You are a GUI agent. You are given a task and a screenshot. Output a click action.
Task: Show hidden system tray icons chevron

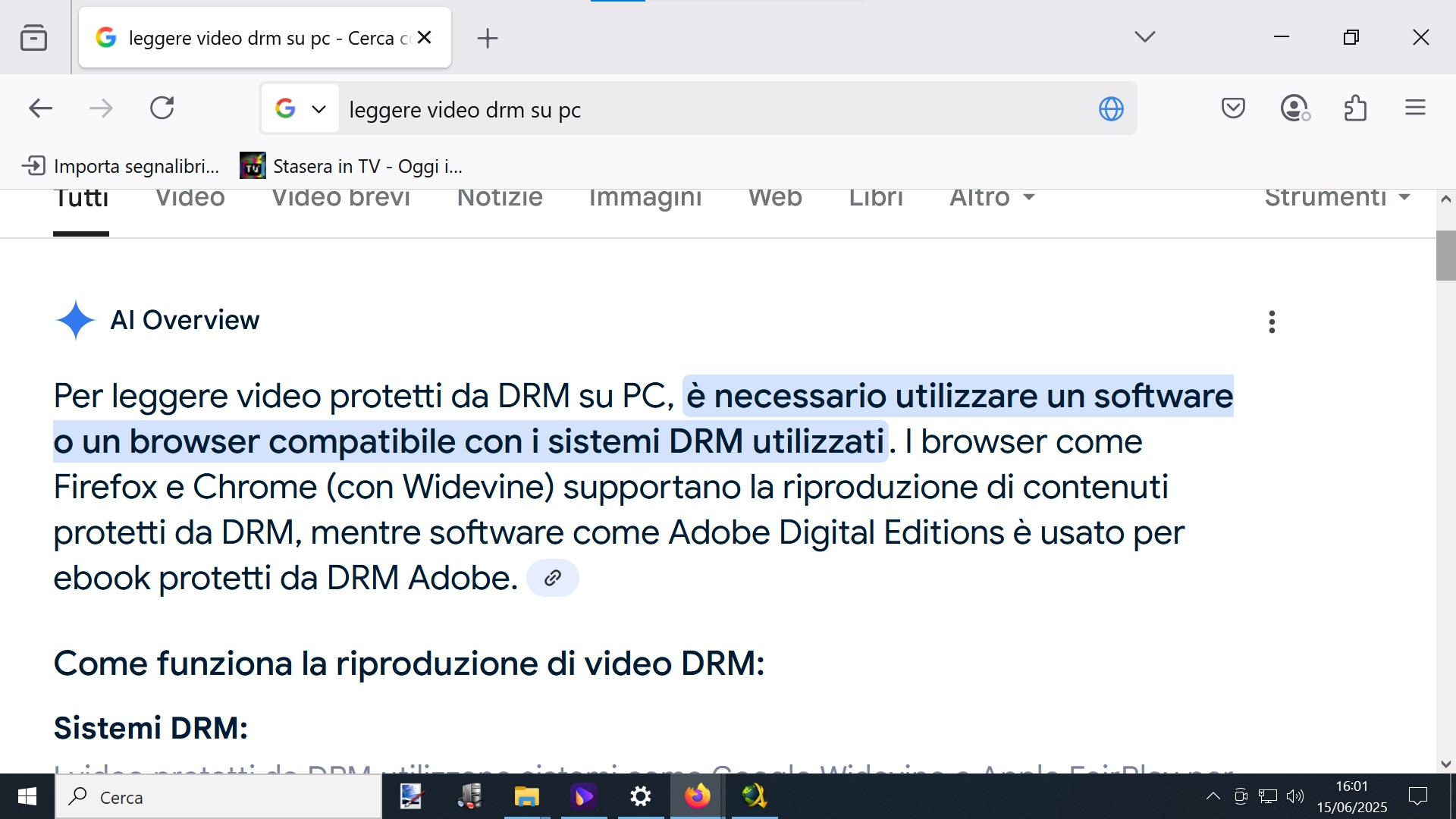(1213, 796)
